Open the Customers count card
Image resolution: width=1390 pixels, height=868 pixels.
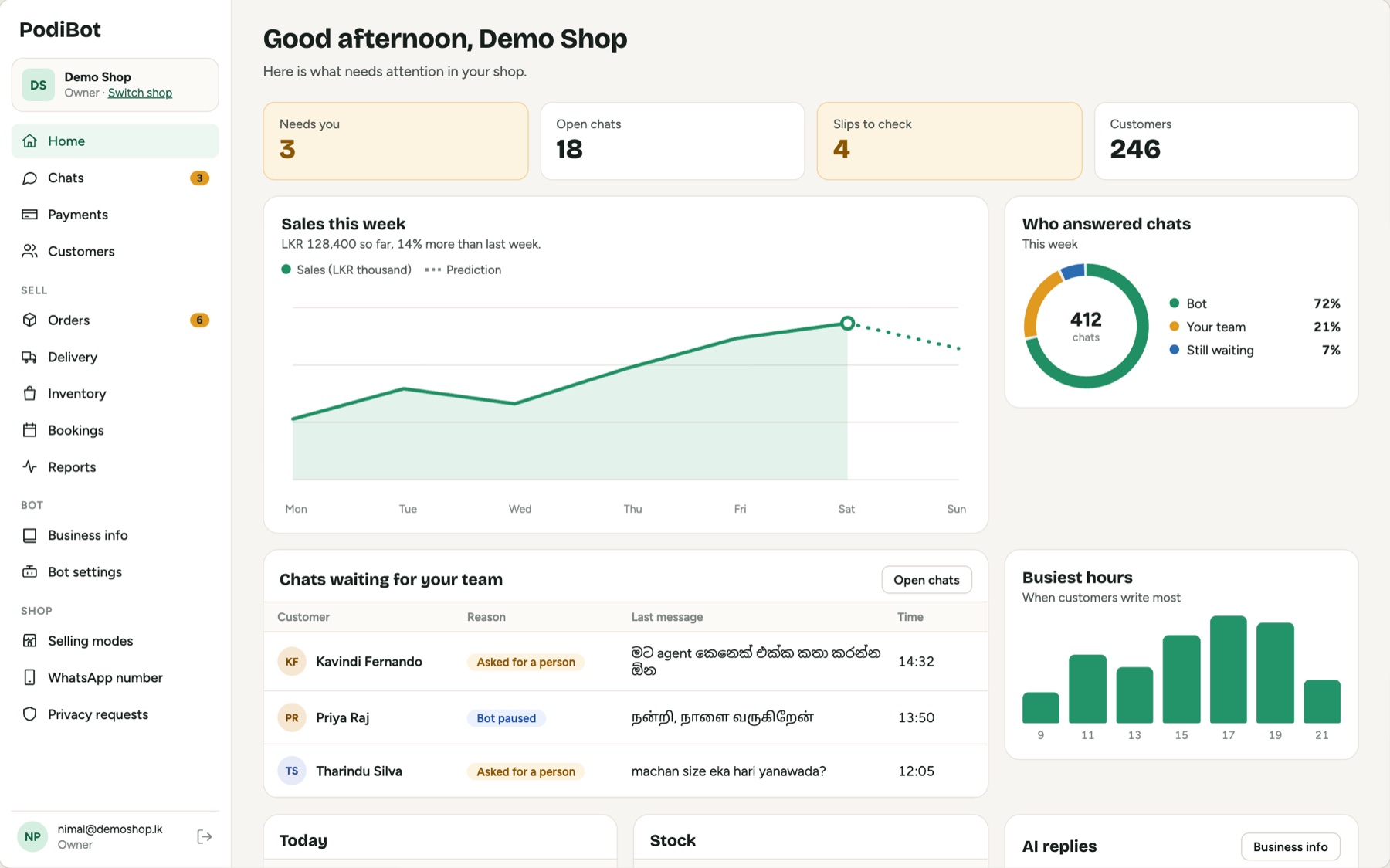coord(1226,141)
